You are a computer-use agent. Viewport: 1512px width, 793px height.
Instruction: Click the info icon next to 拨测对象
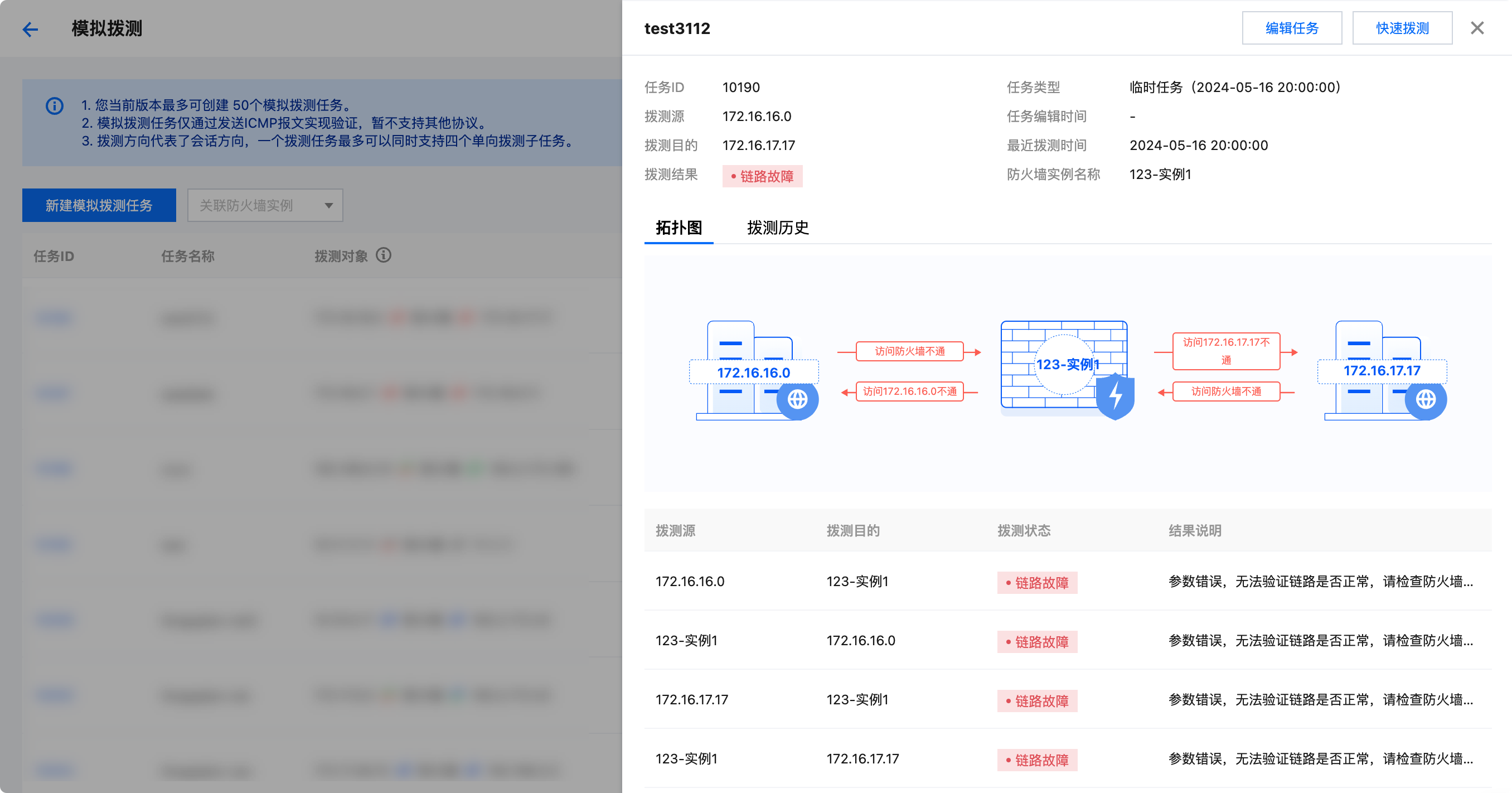383,255
